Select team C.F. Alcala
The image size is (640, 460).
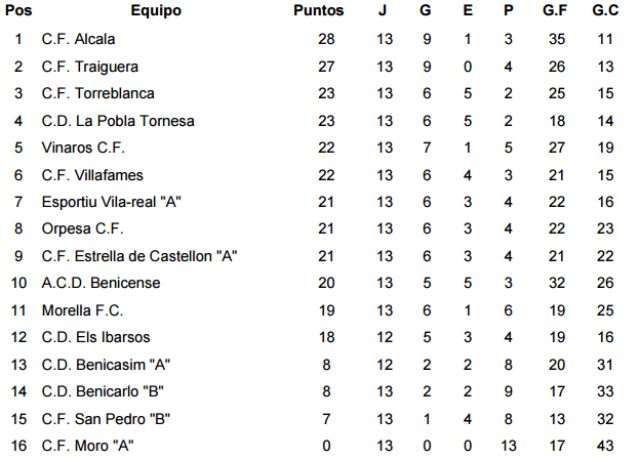(x=79, y=39)
